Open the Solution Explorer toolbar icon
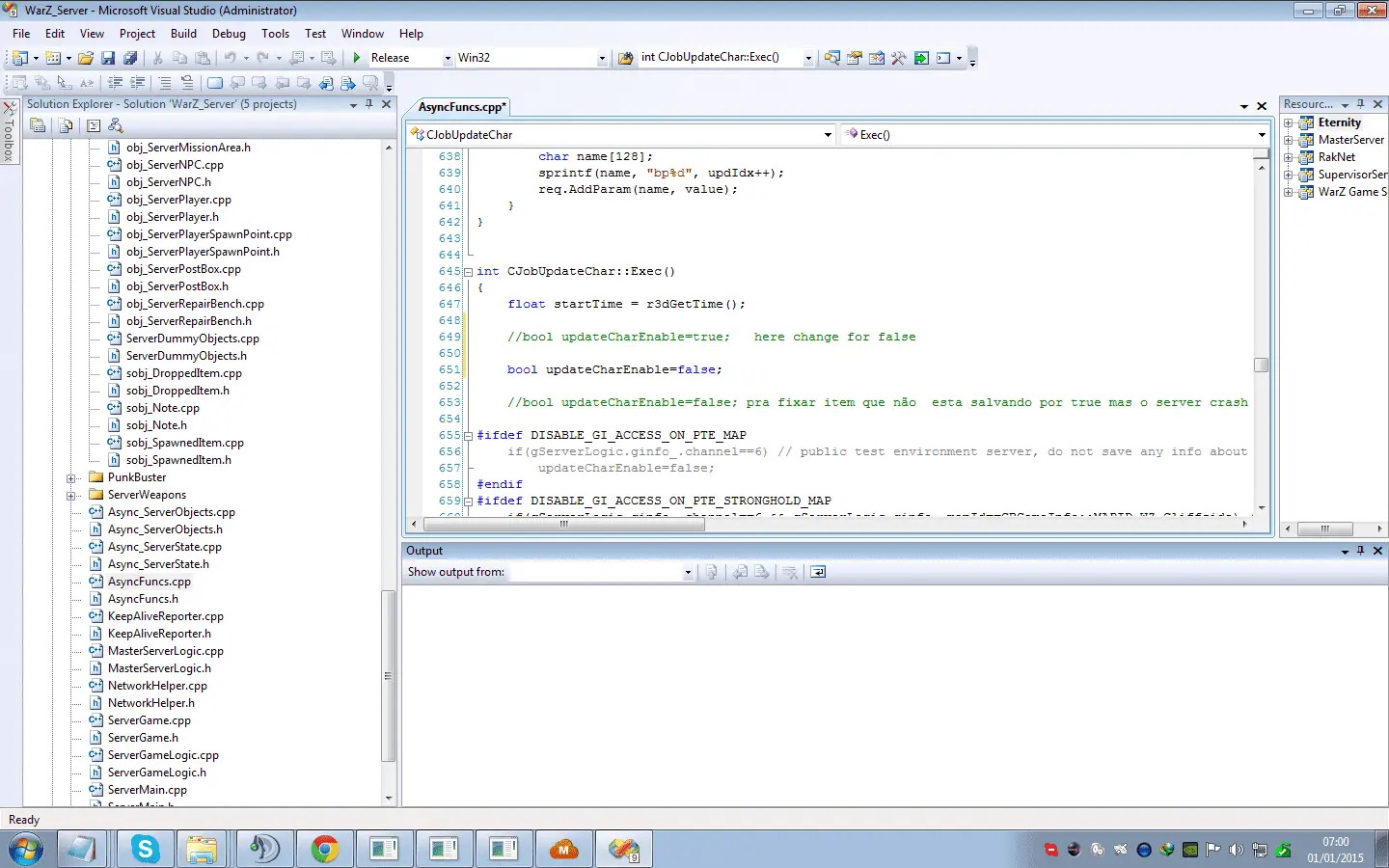The width and height of the screenshot is (1389, 868). (x=832, y=58)
